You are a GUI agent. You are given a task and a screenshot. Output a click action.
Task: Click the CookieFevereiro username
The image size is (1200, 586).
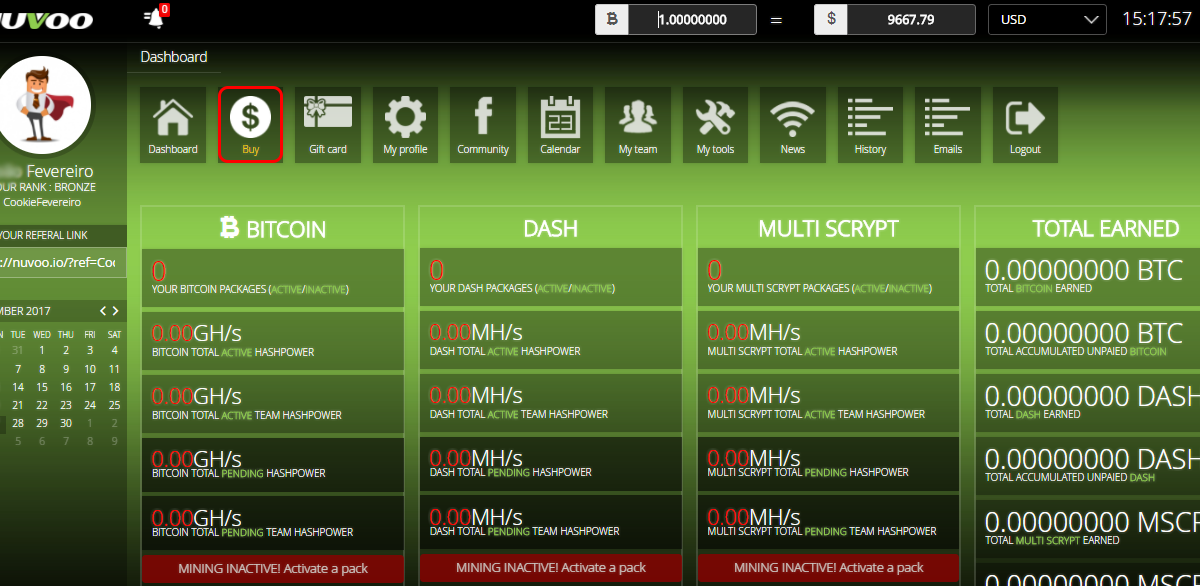pos(42,202)
